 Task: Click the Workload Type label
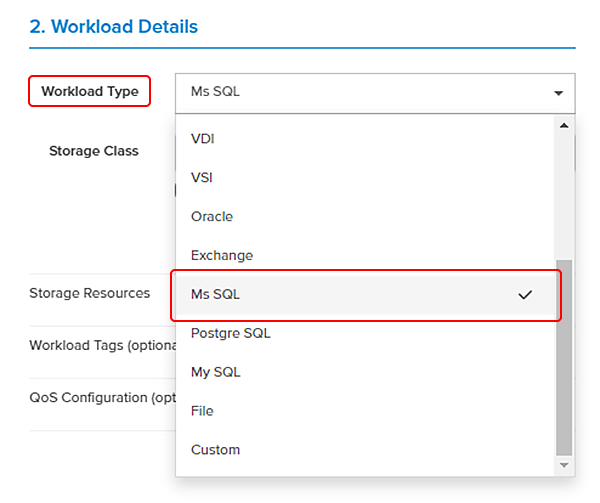tap(90, 91)
